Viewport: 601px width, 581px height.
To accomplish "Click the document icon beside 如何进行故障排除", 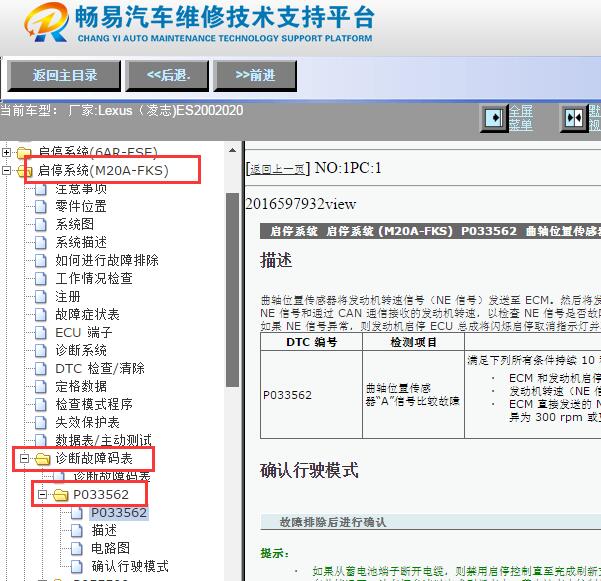I will 41,261.
